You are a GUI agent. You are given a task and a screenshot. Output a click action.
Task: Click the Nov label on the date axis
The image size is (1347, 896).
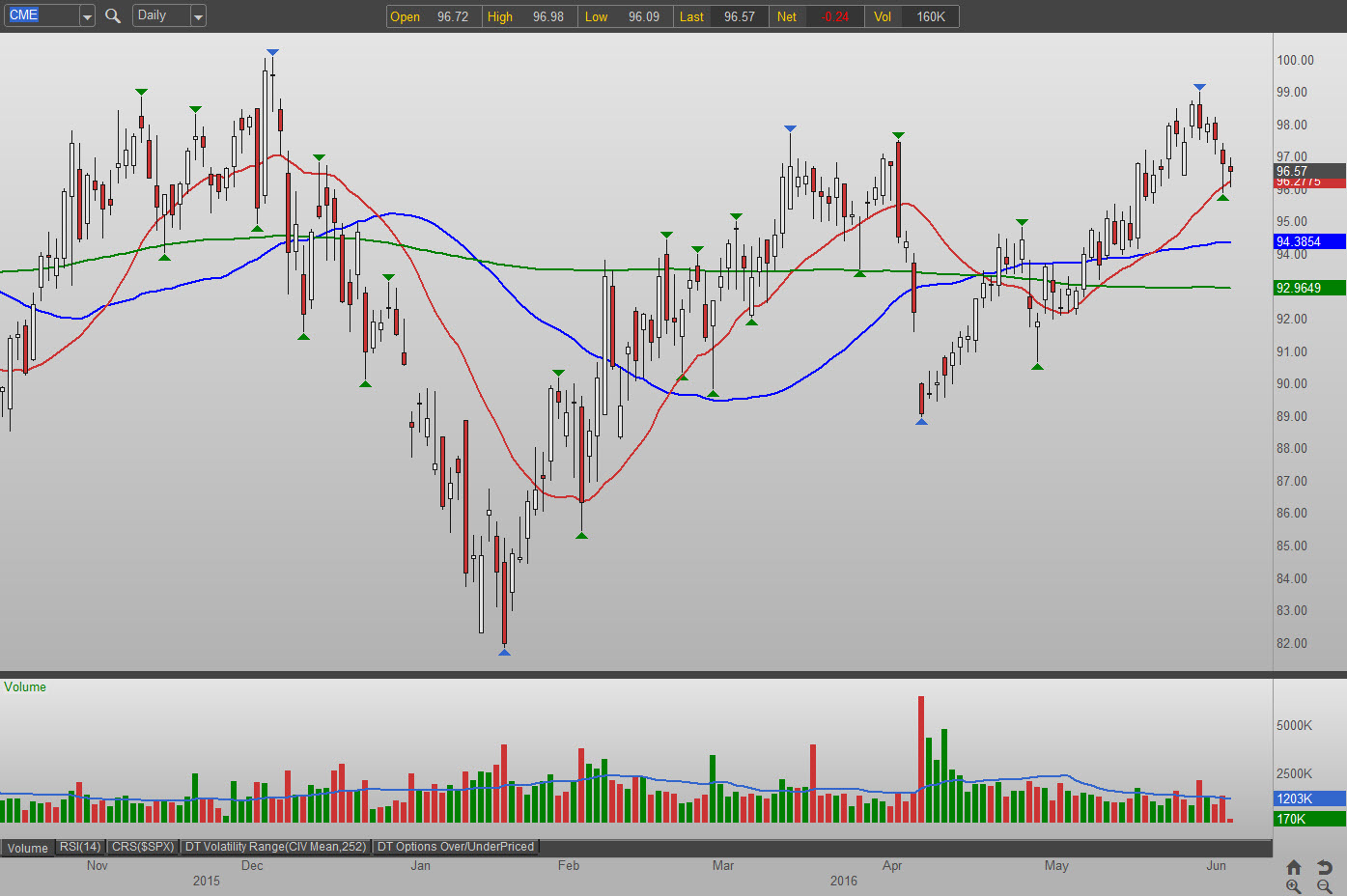(98, 865)
